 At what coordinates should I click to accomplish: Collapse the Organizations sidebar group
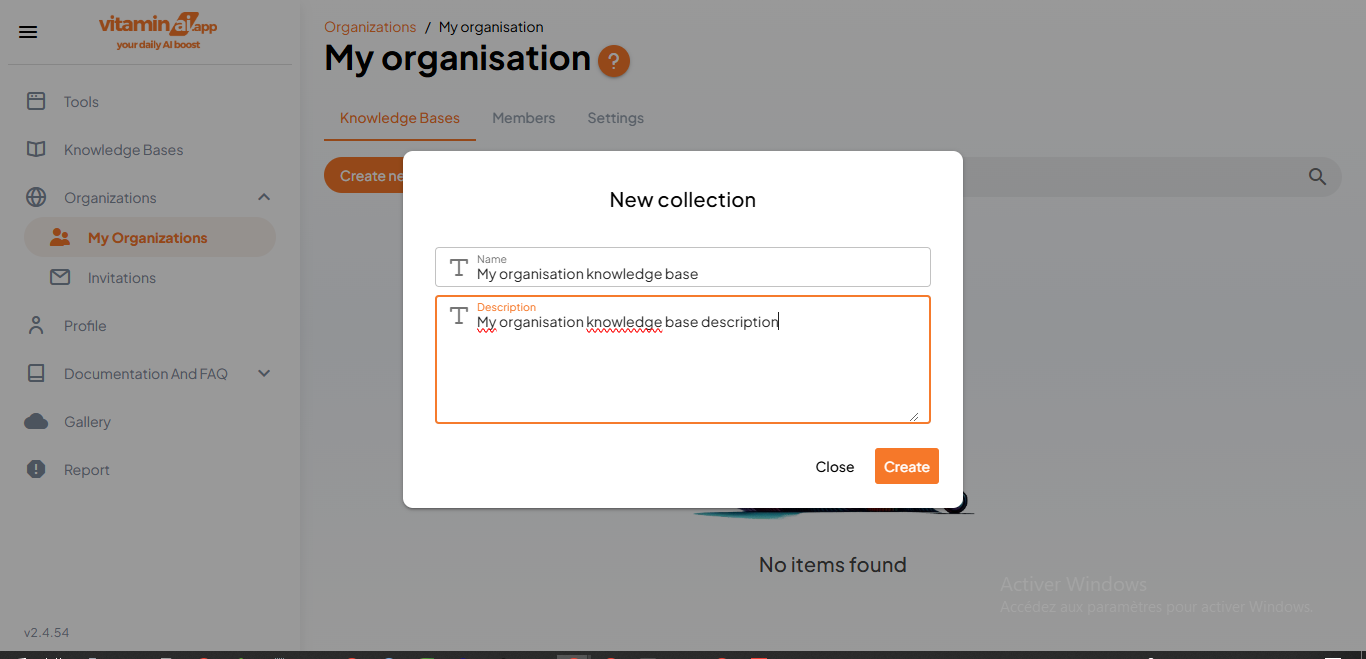coord(264,197)
